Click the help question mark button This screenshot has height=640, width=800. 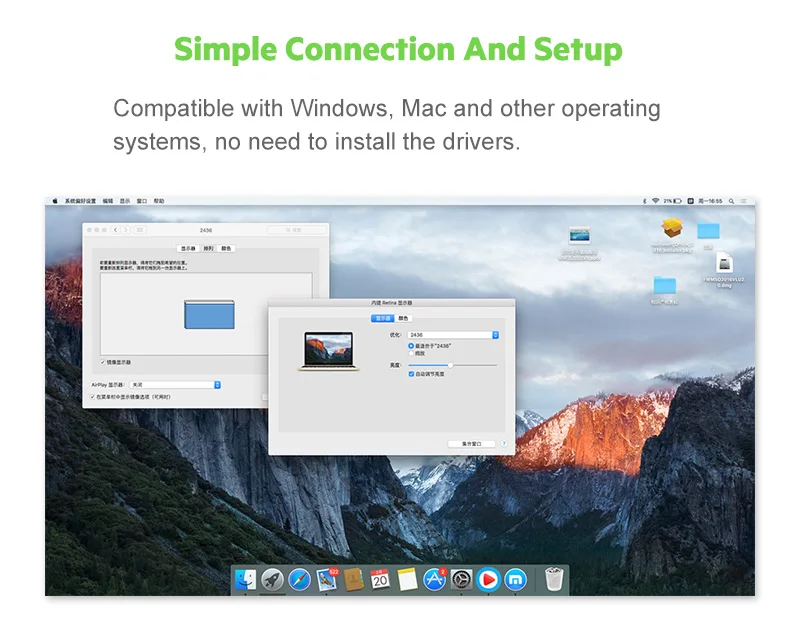click(504, 444)
